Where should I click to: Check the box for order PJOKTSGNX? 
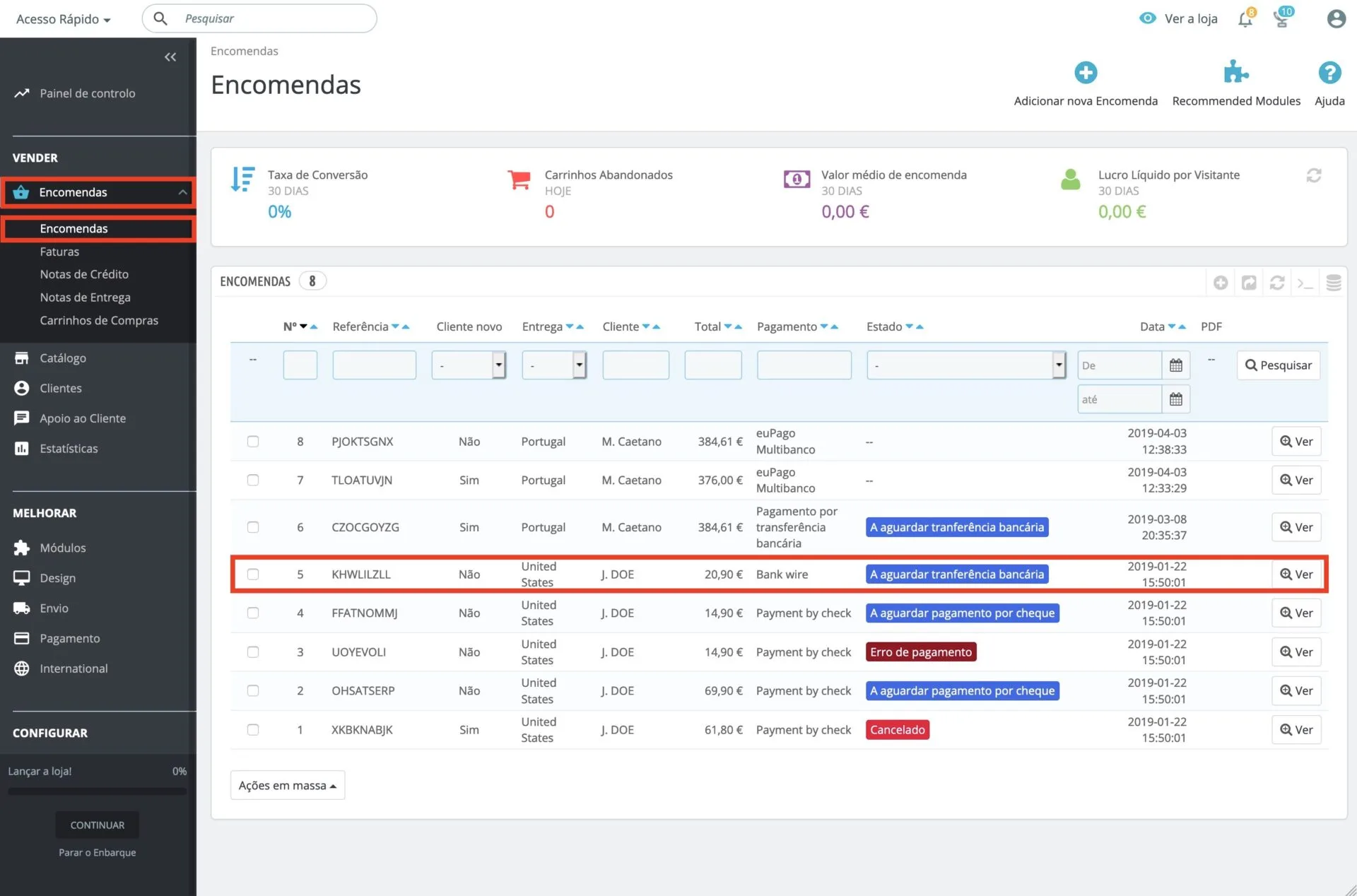pos(253,442)
